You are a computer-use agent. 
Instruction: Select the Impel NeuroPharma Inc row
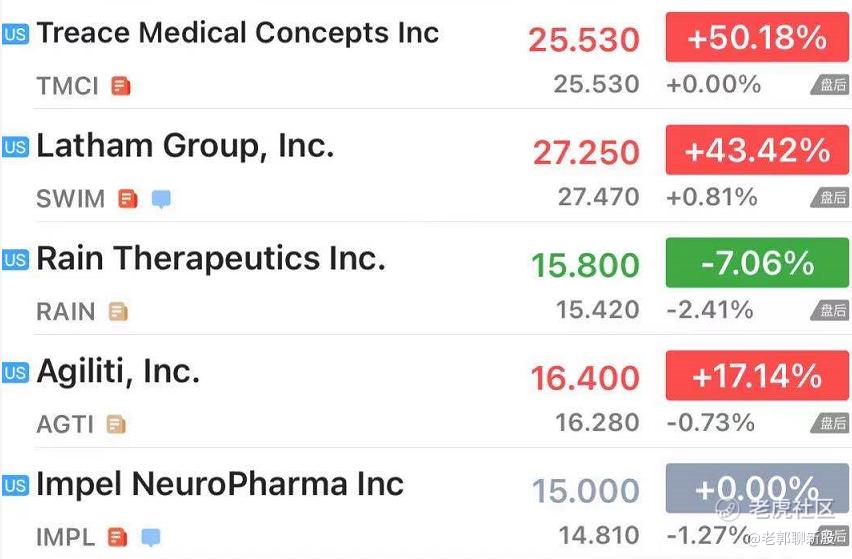click(x=426, y=505)
